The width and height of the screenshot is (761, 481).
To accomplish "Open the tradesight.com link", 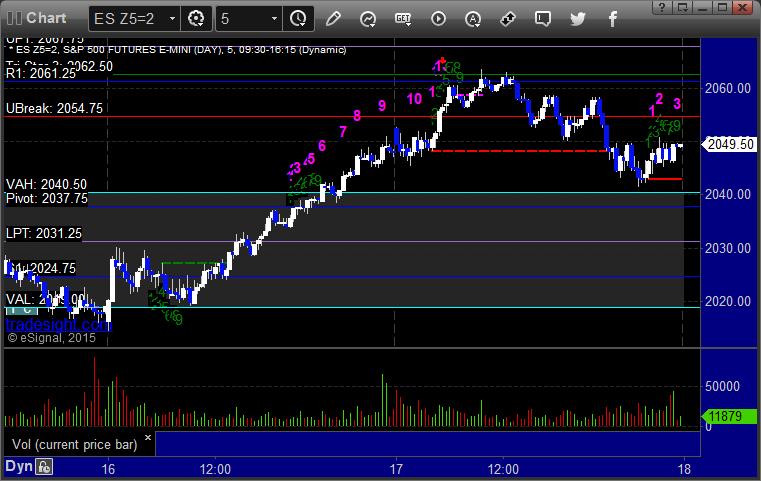I will coord(59,324).
